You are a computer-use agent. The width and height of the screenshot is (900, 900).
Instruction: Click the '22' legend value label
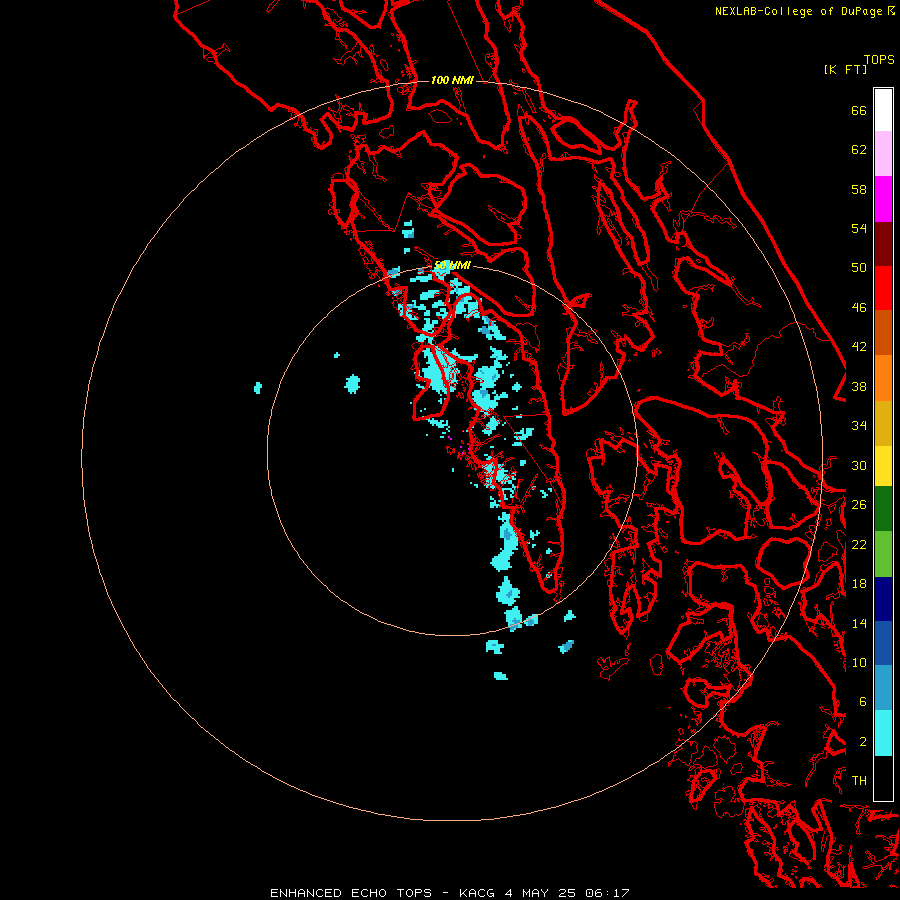pos(859,545)
